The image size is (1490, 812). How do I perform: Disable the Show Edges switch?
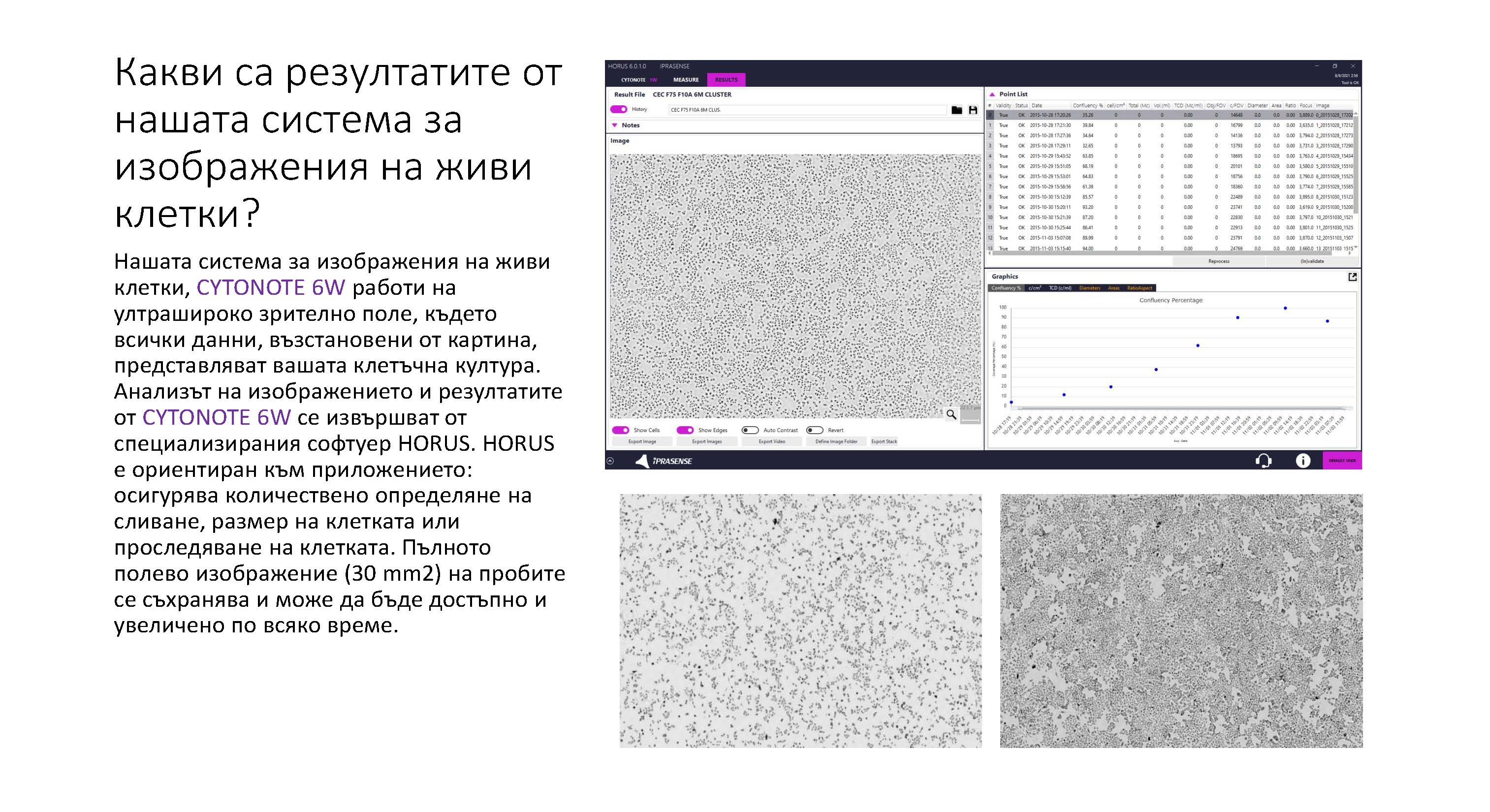click(685, 430)
